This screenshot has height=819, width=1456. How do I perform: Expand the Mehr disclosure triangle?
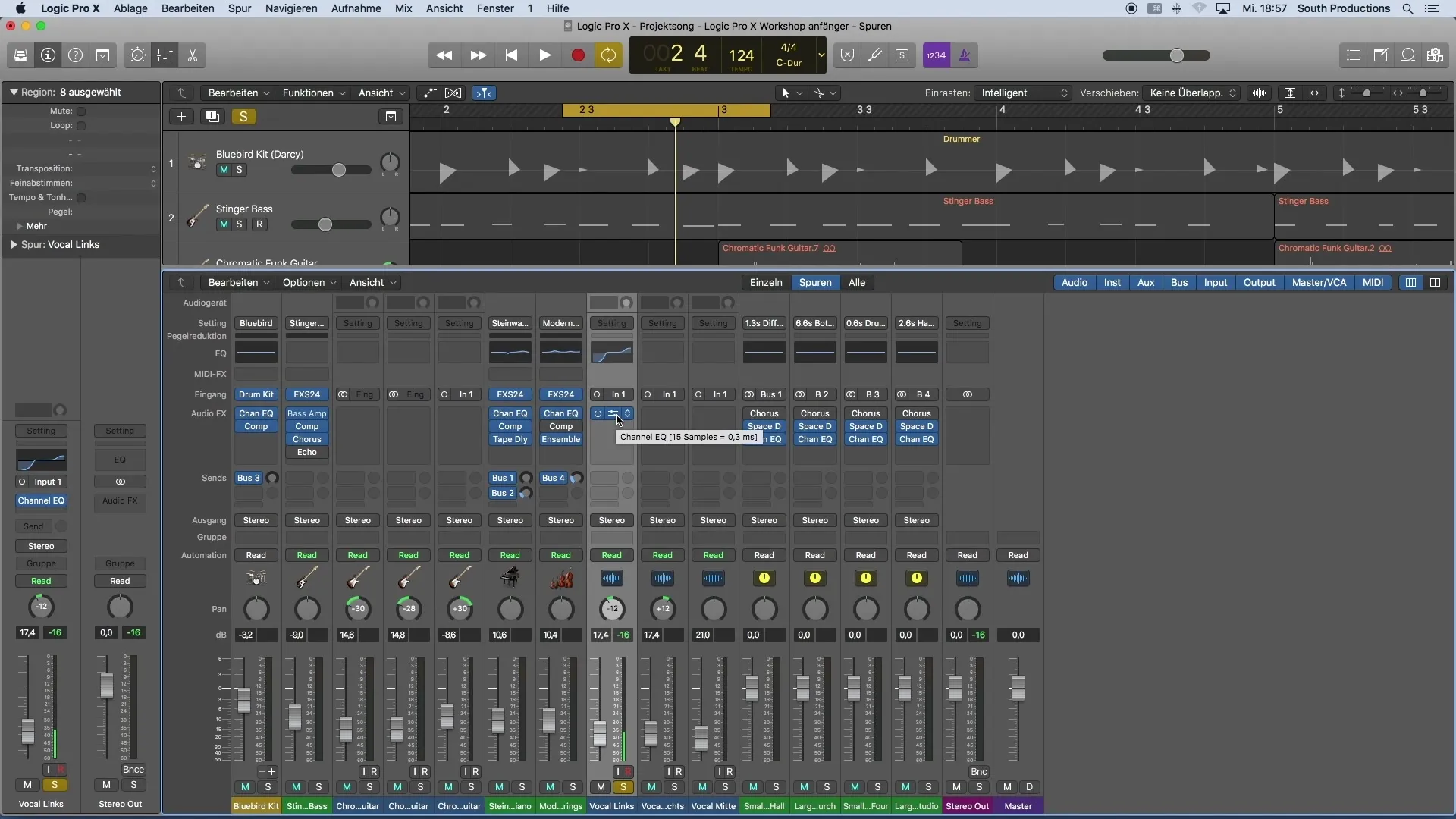point(20,226)
